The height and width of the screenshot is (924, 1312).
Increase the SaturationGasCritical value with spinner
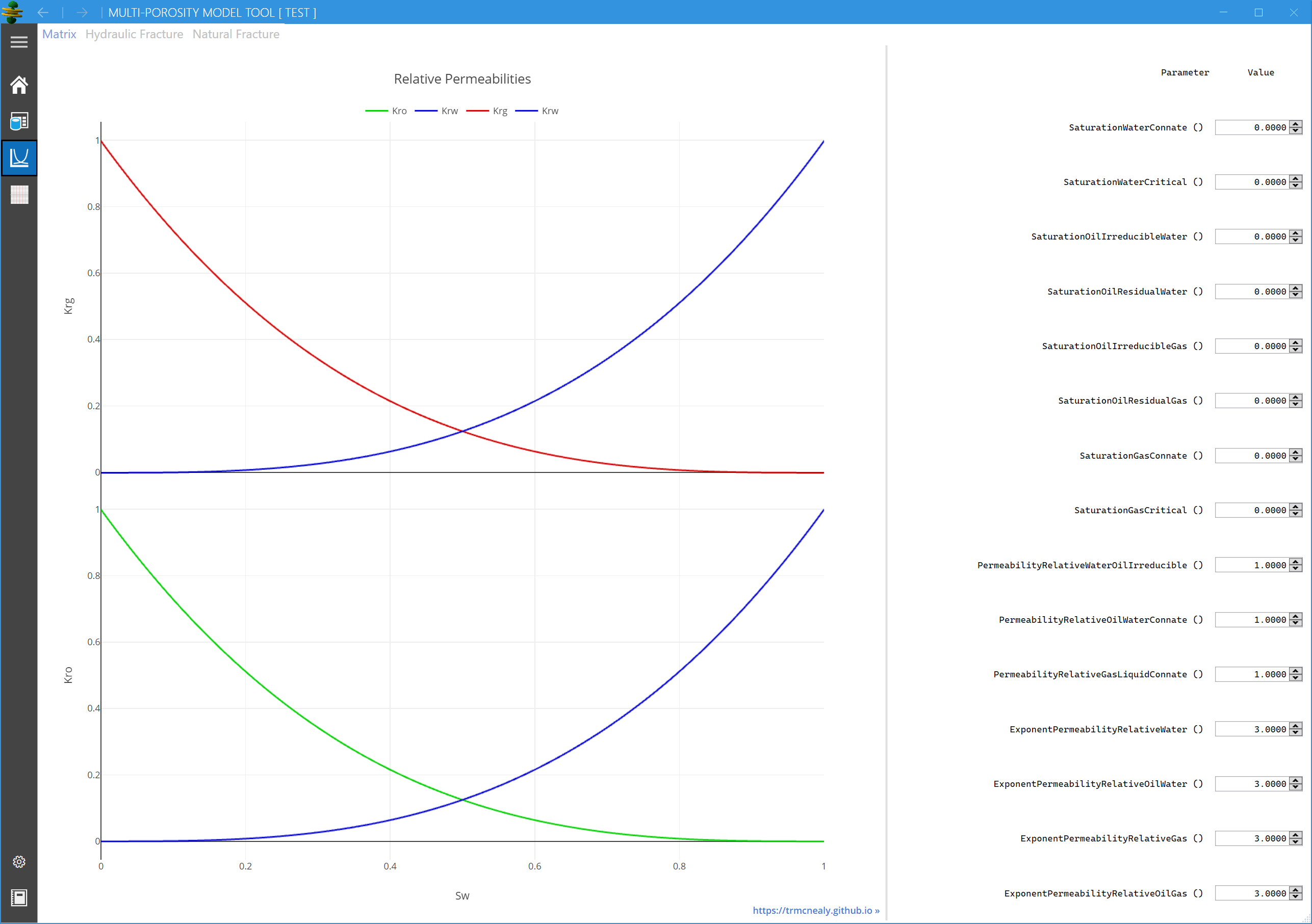(x=1296, y=507)
